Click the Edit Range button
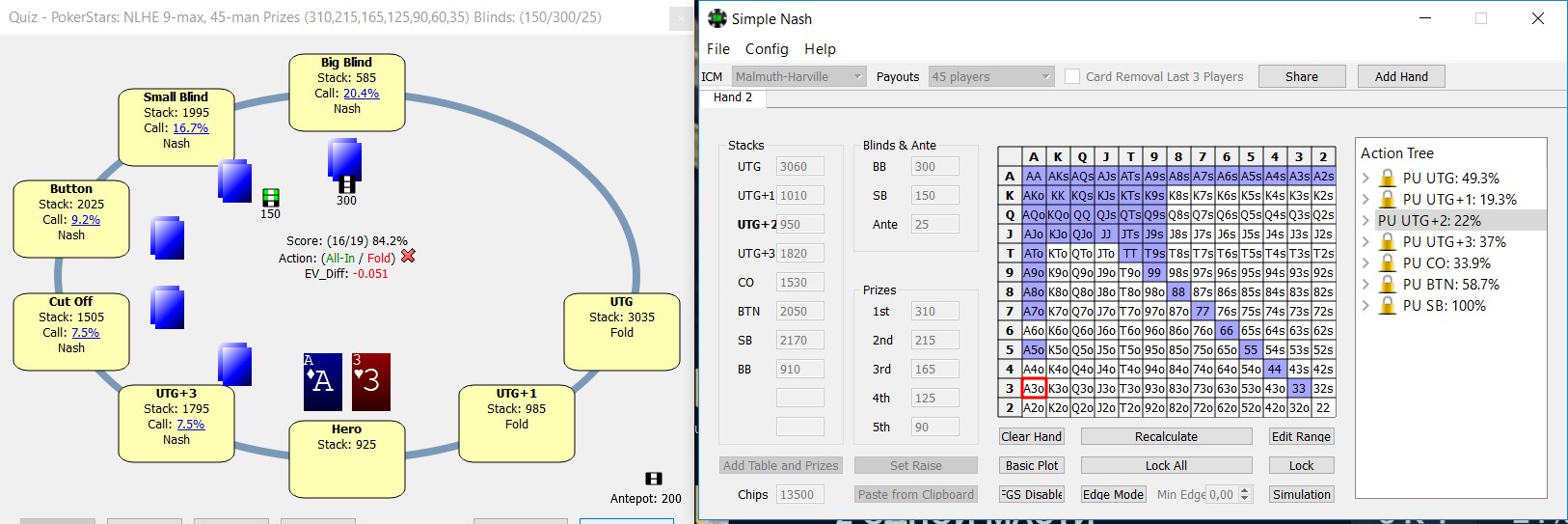The height and width of the screenshot is (524, 1568). (x=1301, y=436)
